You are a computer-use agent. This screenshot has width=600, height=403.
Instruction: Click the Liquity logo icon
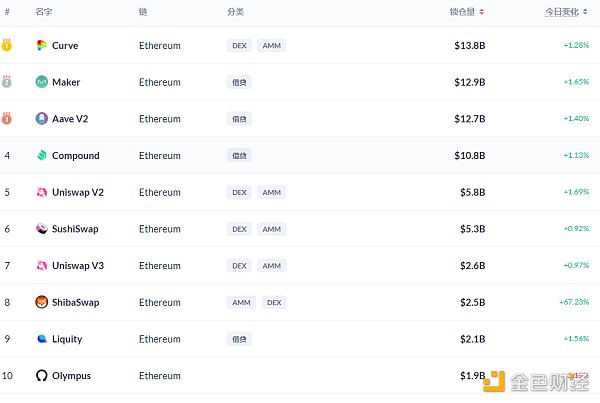[41, 339]
